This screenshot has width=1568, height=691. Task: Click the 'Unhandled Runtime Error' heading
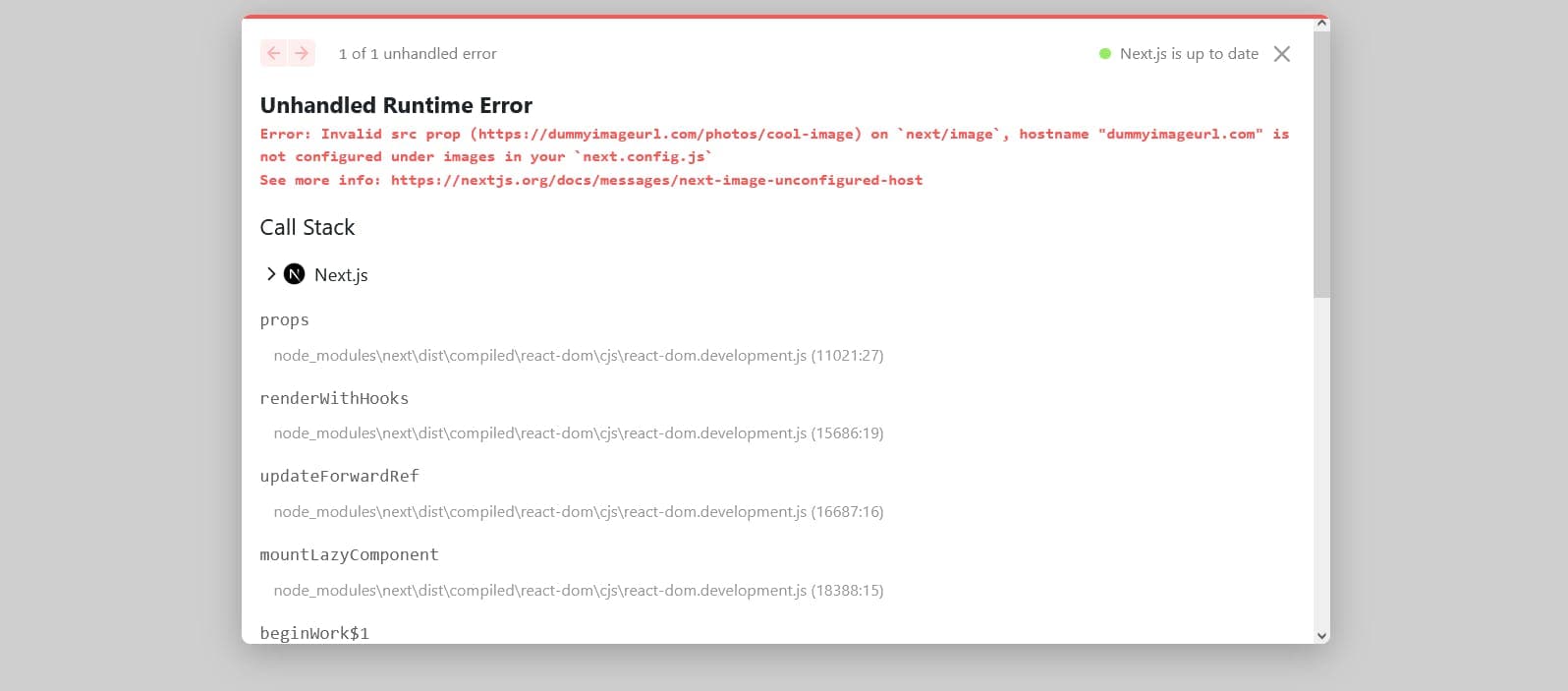pos(396,105)
